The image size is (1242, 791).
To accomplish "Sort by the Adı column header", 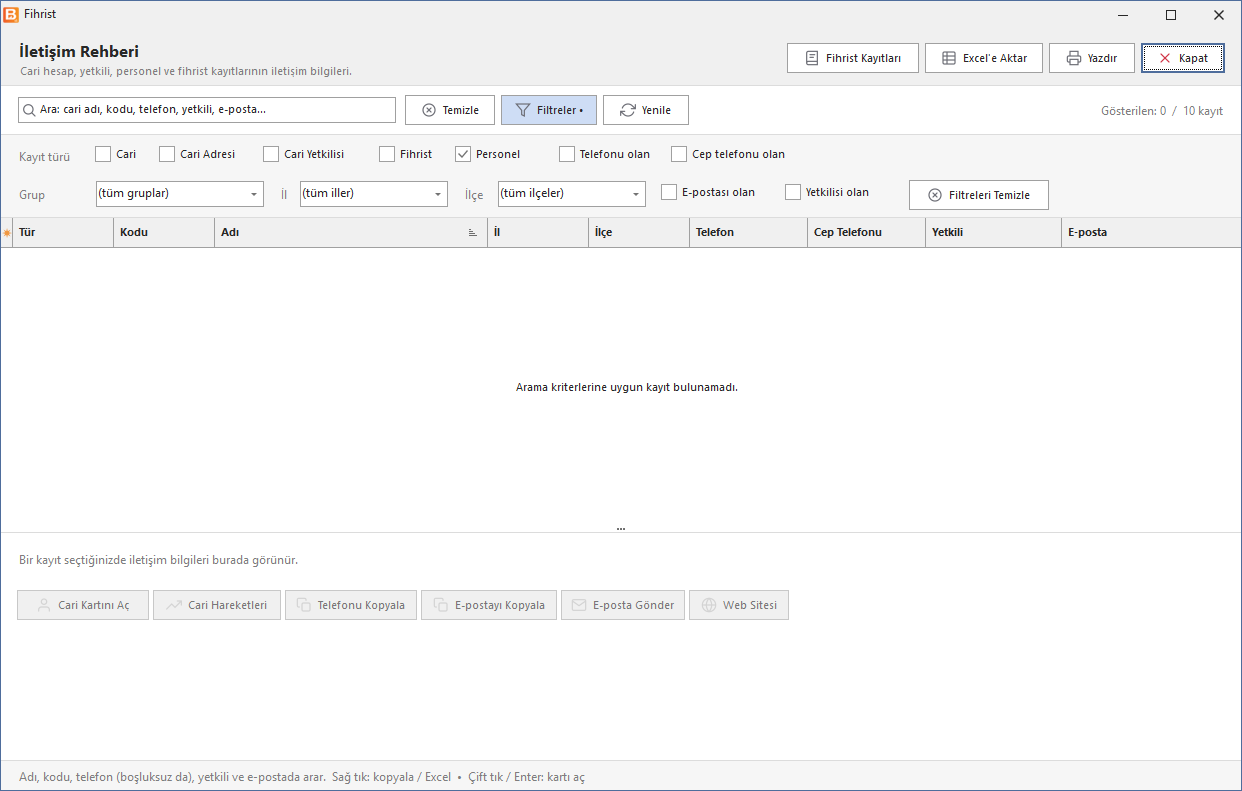I will click(x=351, y=232).
